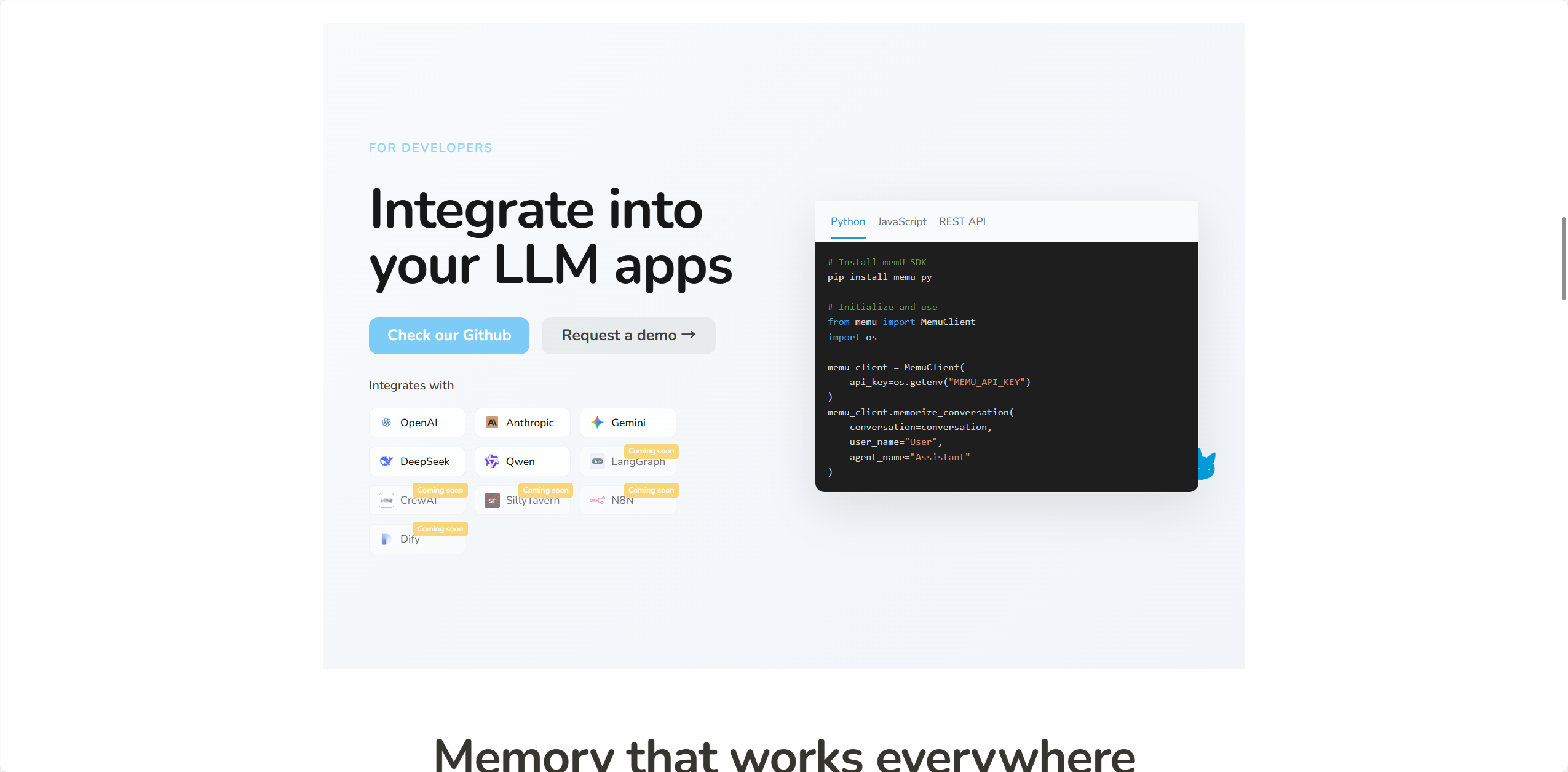Click the Anthropic logo icon
The height and width of the screenshot is (772, 1568).
pyautogui.click(x=492, y=423)
